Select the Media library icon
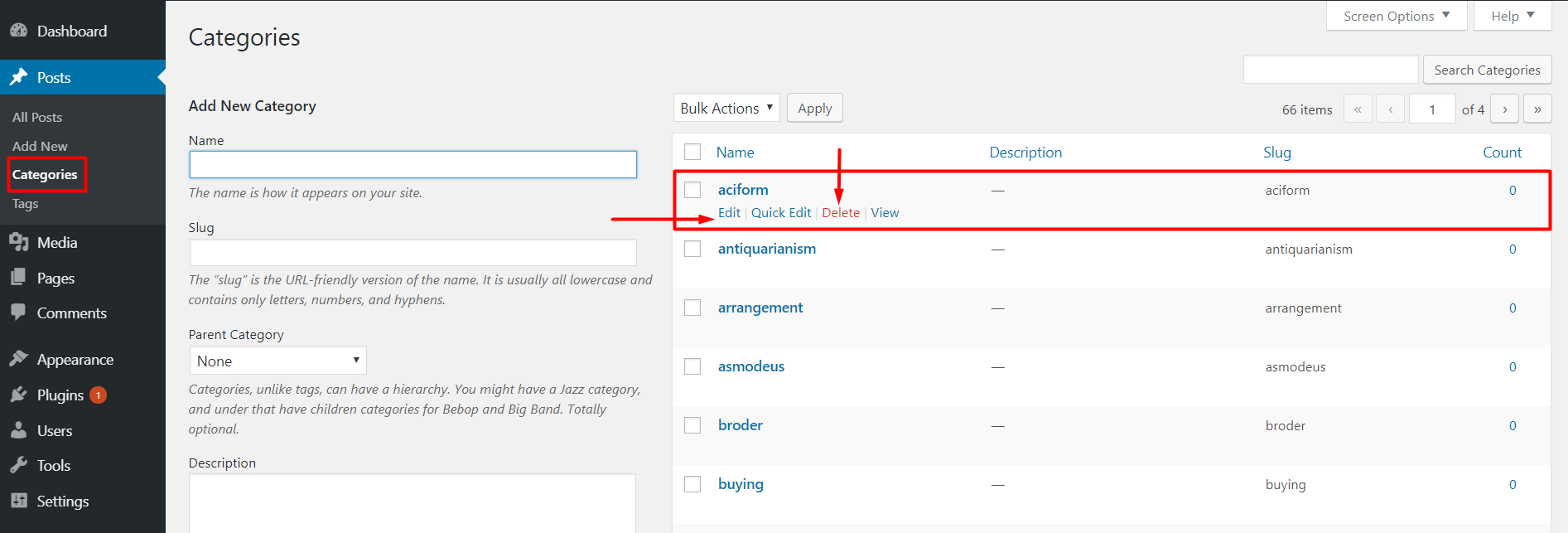This screenshot has width=1568, height=533. (x=20, y=242)
